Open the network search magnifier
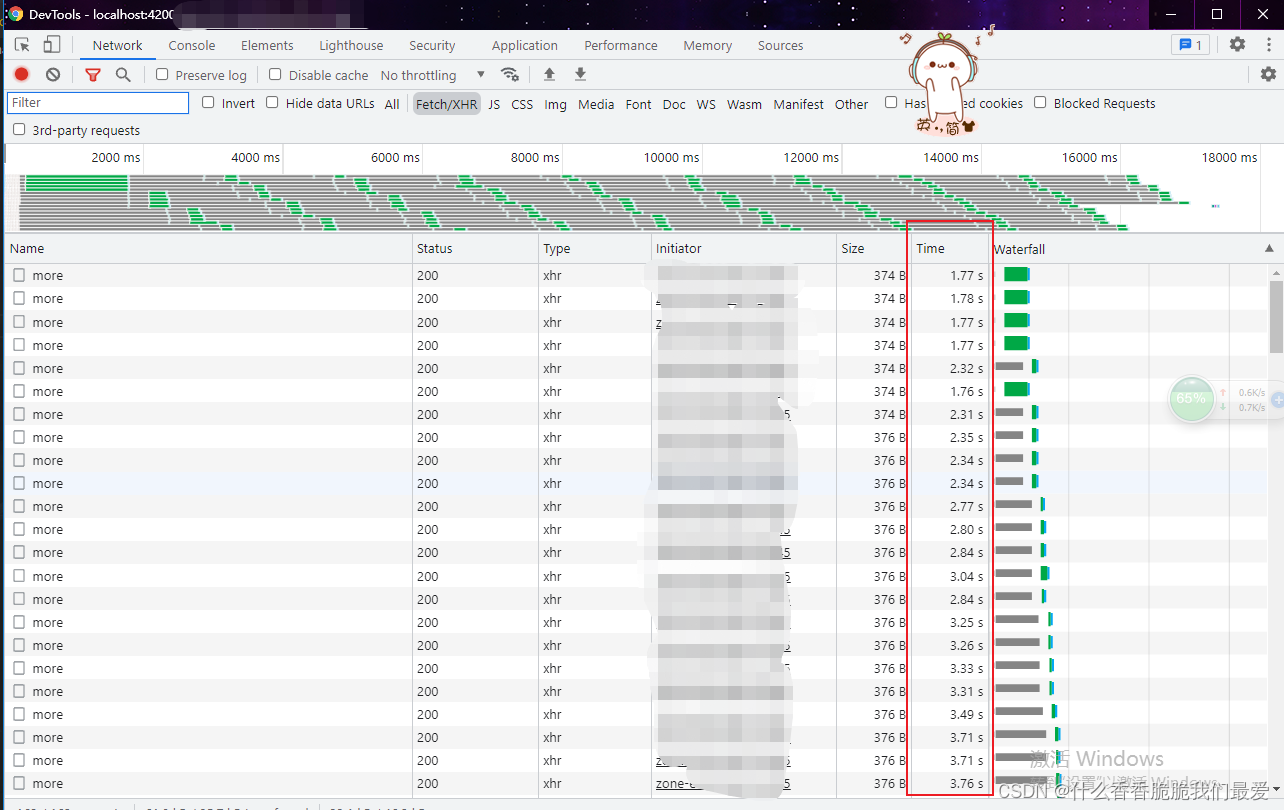The width and height of the screenshot is (1284, 810). click(123, 75)
